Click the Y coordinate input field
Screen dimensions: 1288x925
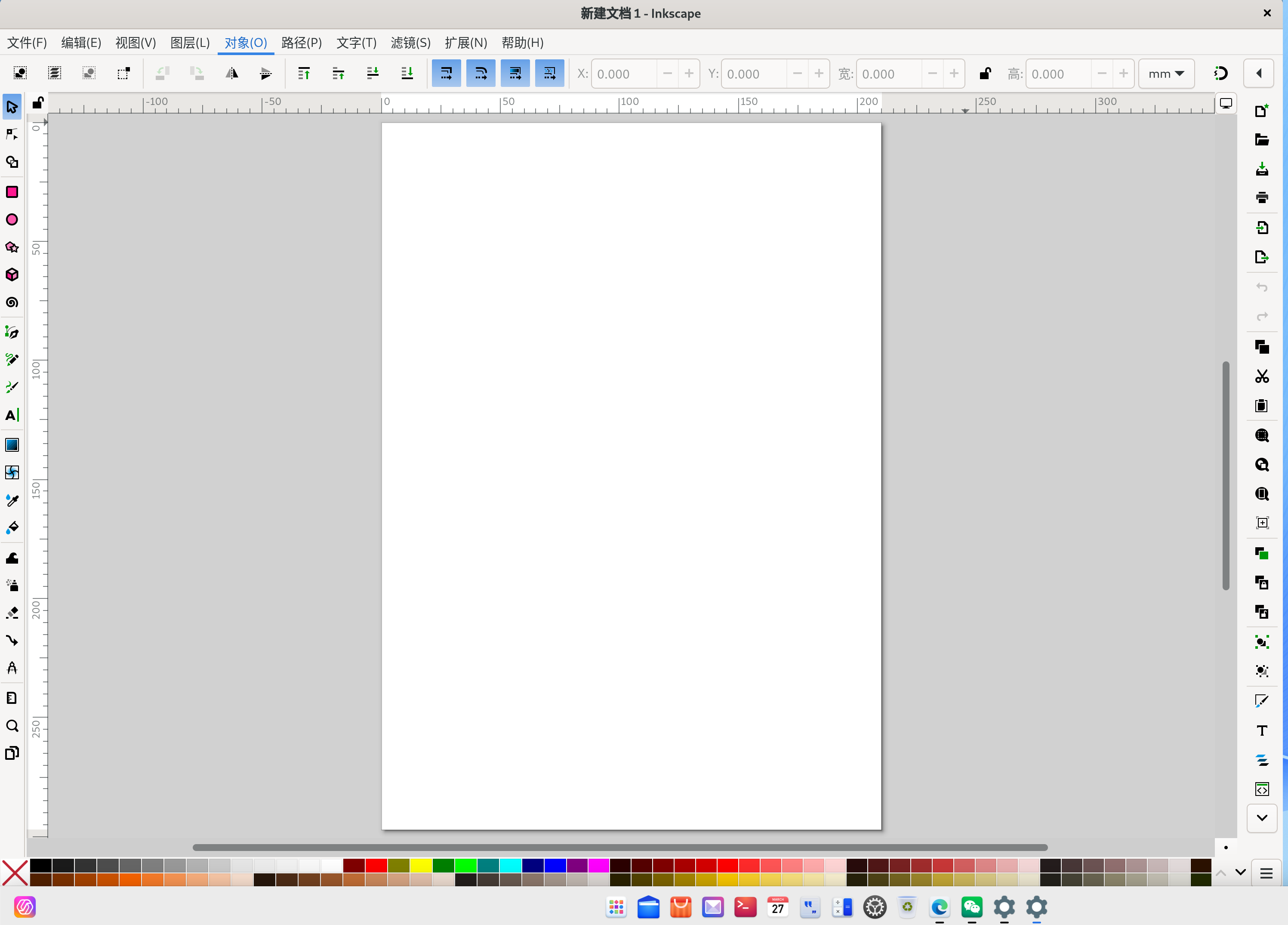(x=754, y=74)
